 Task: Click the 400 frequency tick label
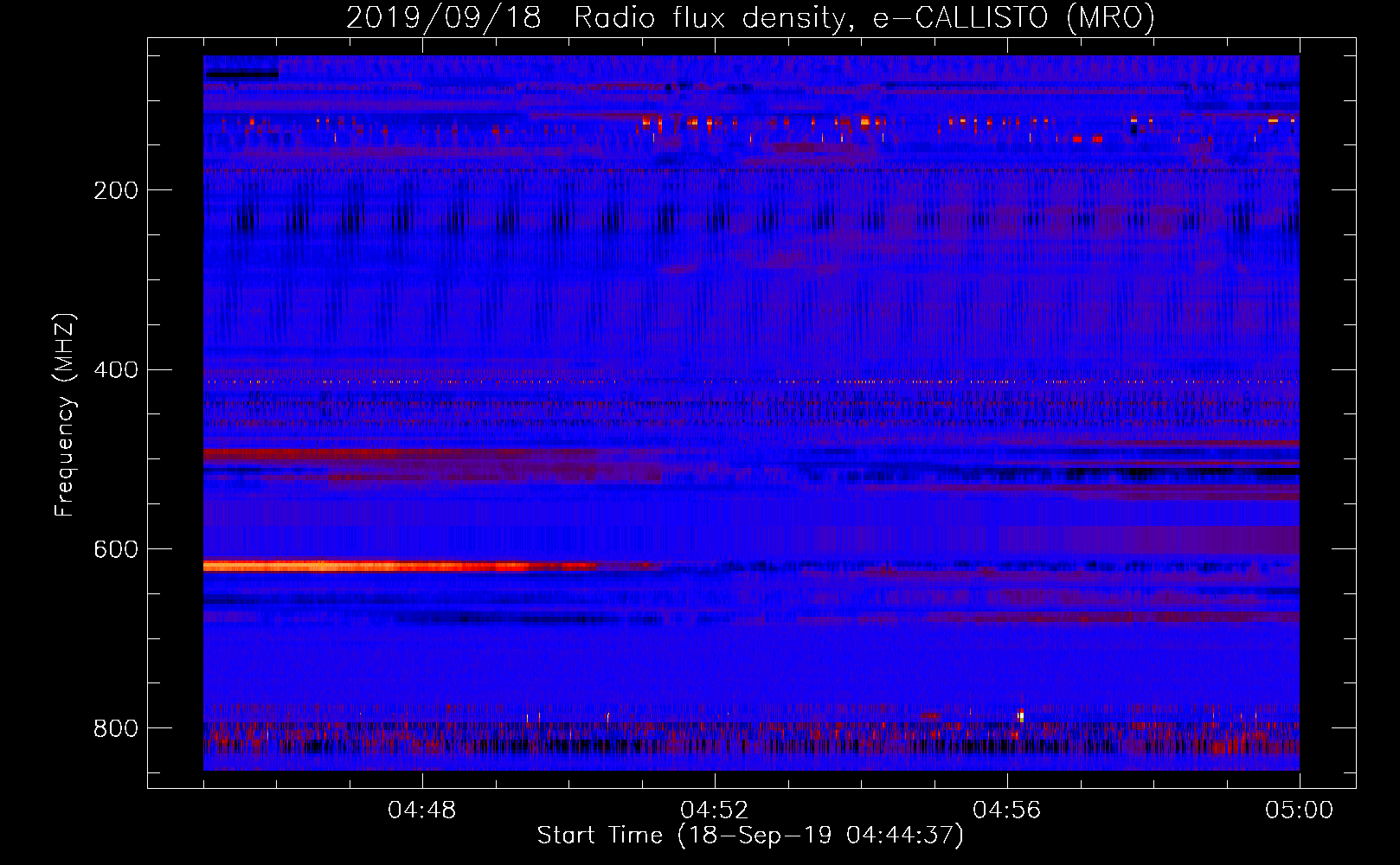coord(116,369)
